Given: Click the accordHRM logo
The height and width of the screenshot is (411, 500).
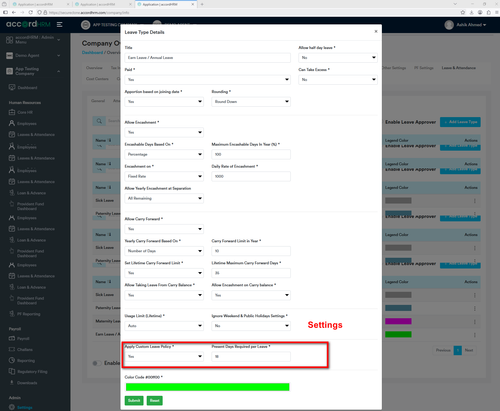Looking at the screenshot, I should click(28, 24).
